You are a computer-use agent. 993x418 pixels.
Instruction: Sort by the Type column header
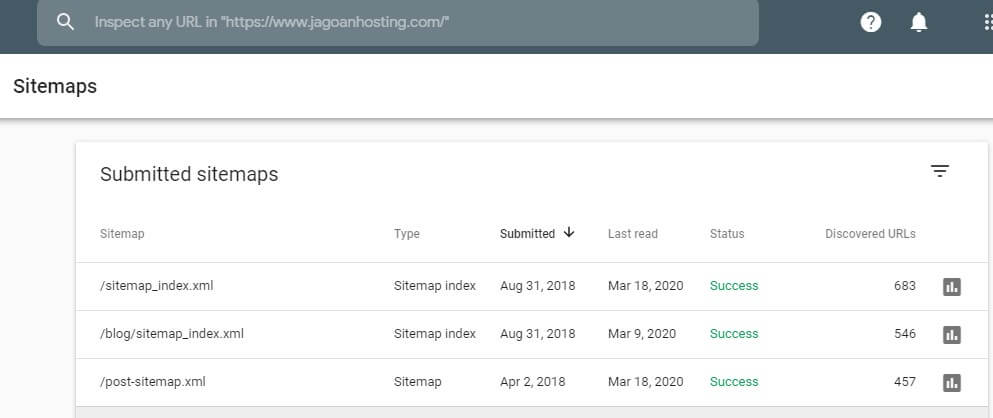407,234
